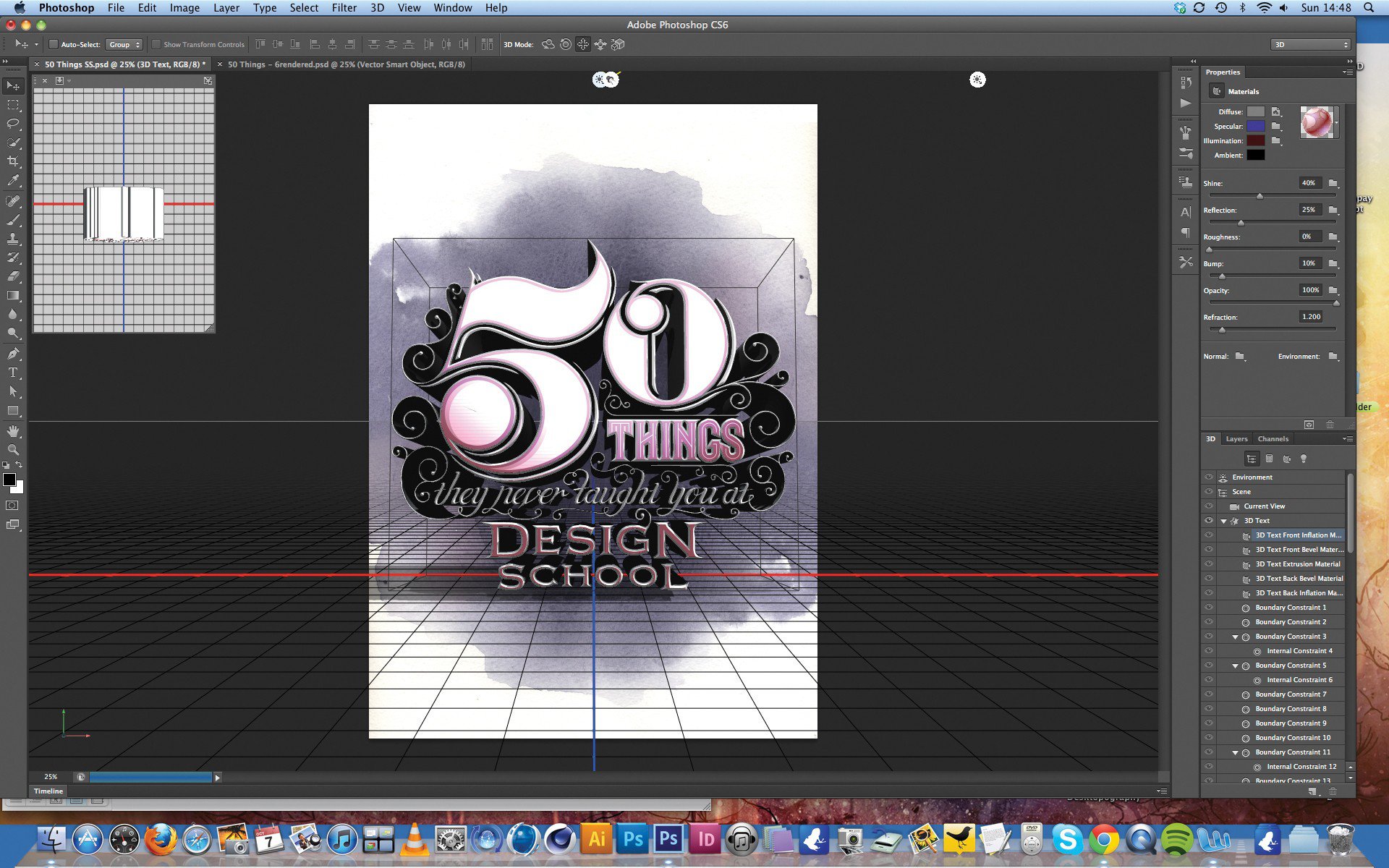The height and width of the screenshot is (868, 1389).
Task: Select the Hand tool
Action: (13, 430)
